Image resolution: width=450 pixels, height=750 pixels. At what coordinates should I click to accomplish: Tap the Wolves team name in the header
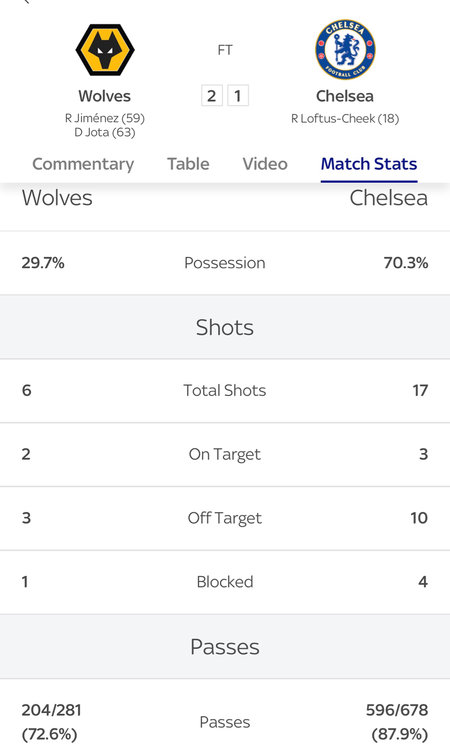pyautogui.click(x=104, y=96)
